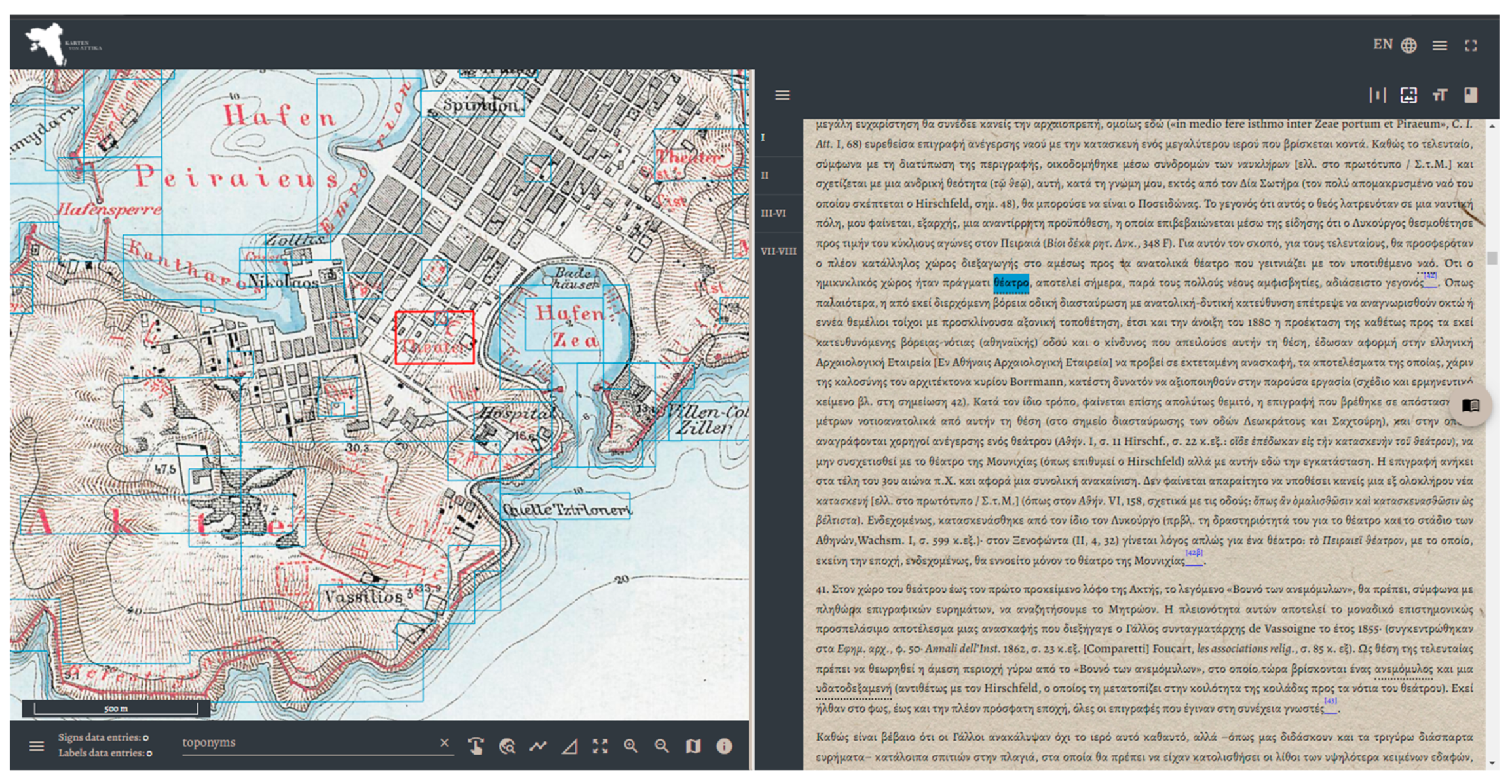1512x784 pixels.
Task: Go to chapter section III-VI
Action: pos(773,214)
